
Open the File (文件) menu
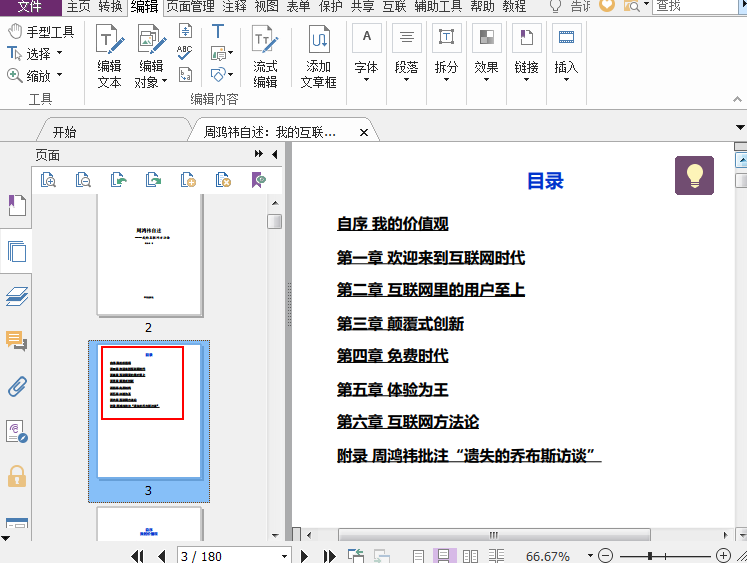click(30, 7)
